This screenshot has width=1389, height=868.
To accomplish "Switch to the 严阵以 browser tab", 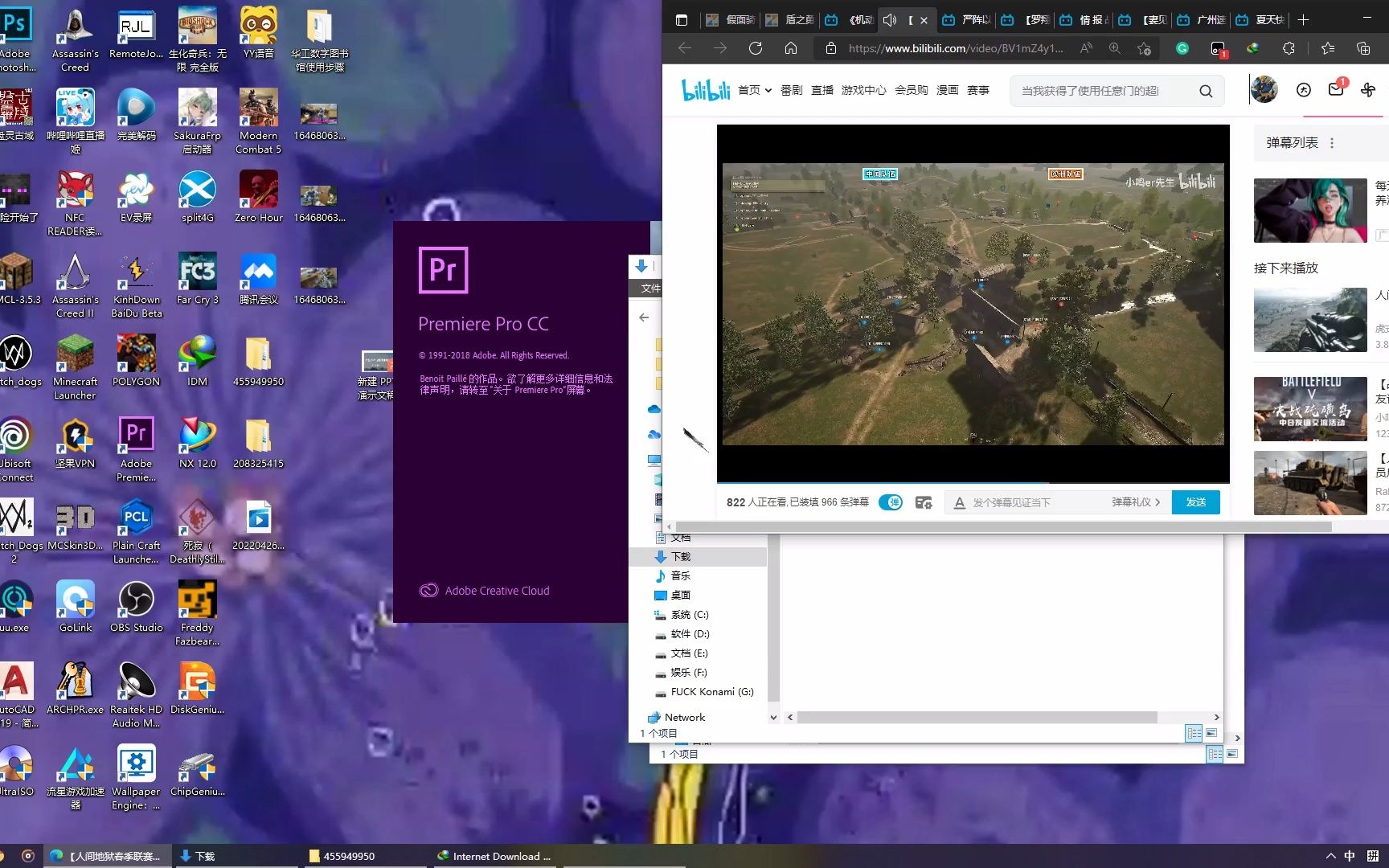I will (967, 20).
